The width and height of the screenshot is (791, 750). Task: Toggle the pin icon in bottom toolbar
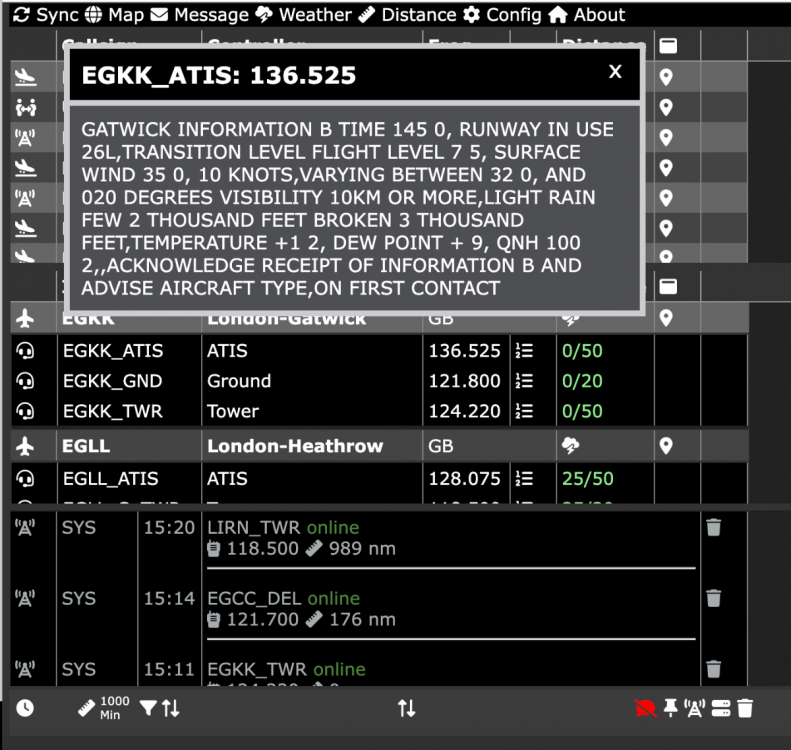click(x=671, y=708)
